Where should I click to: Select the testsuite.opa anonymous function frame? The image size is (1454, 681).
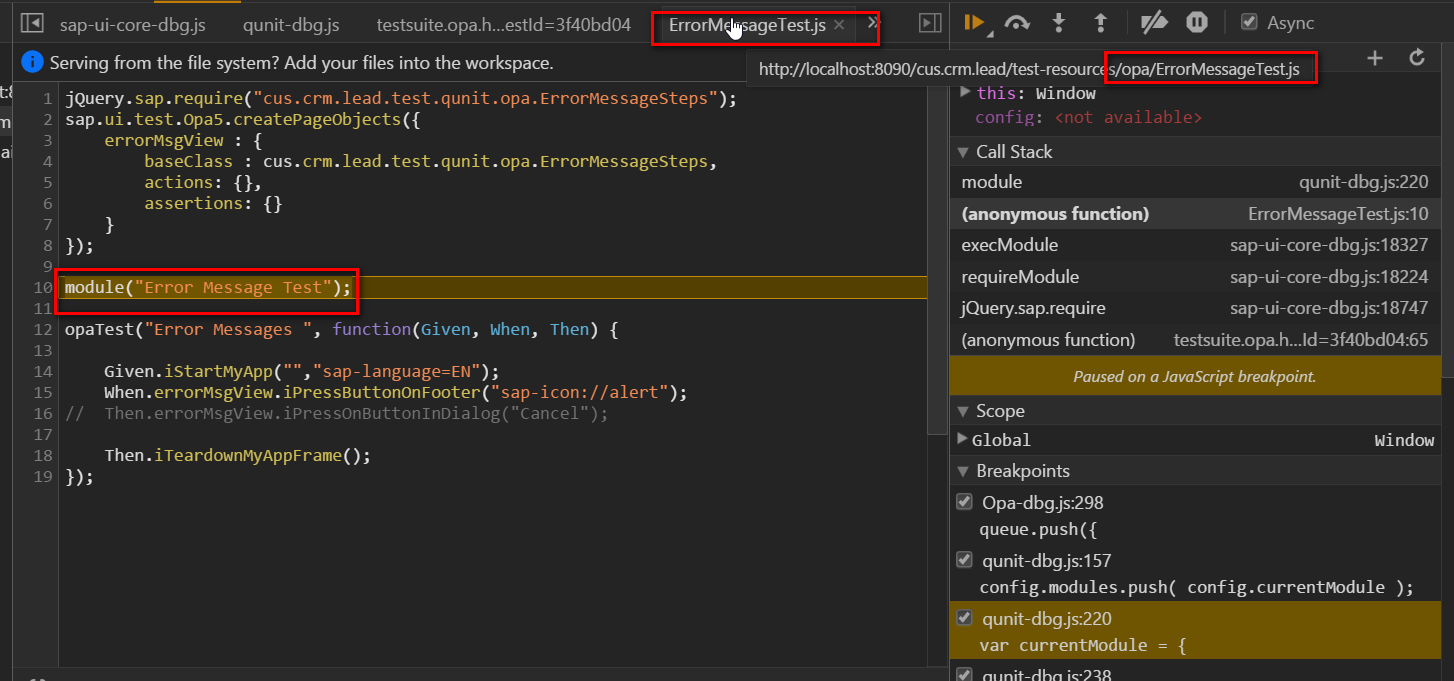click(x=1195, y=340)
